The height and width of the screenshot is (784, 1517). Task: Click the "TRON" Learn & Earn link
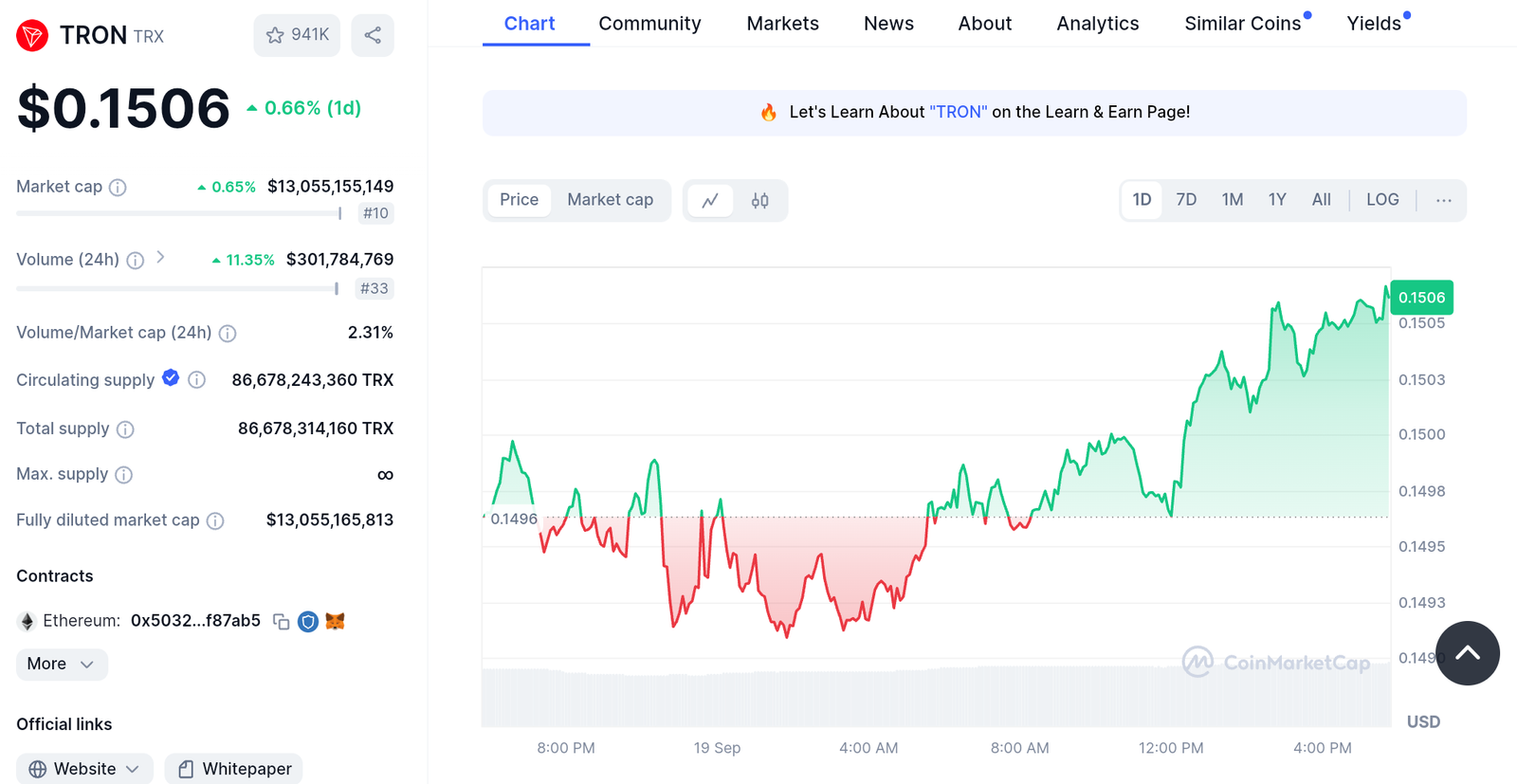tap(958, 112)
